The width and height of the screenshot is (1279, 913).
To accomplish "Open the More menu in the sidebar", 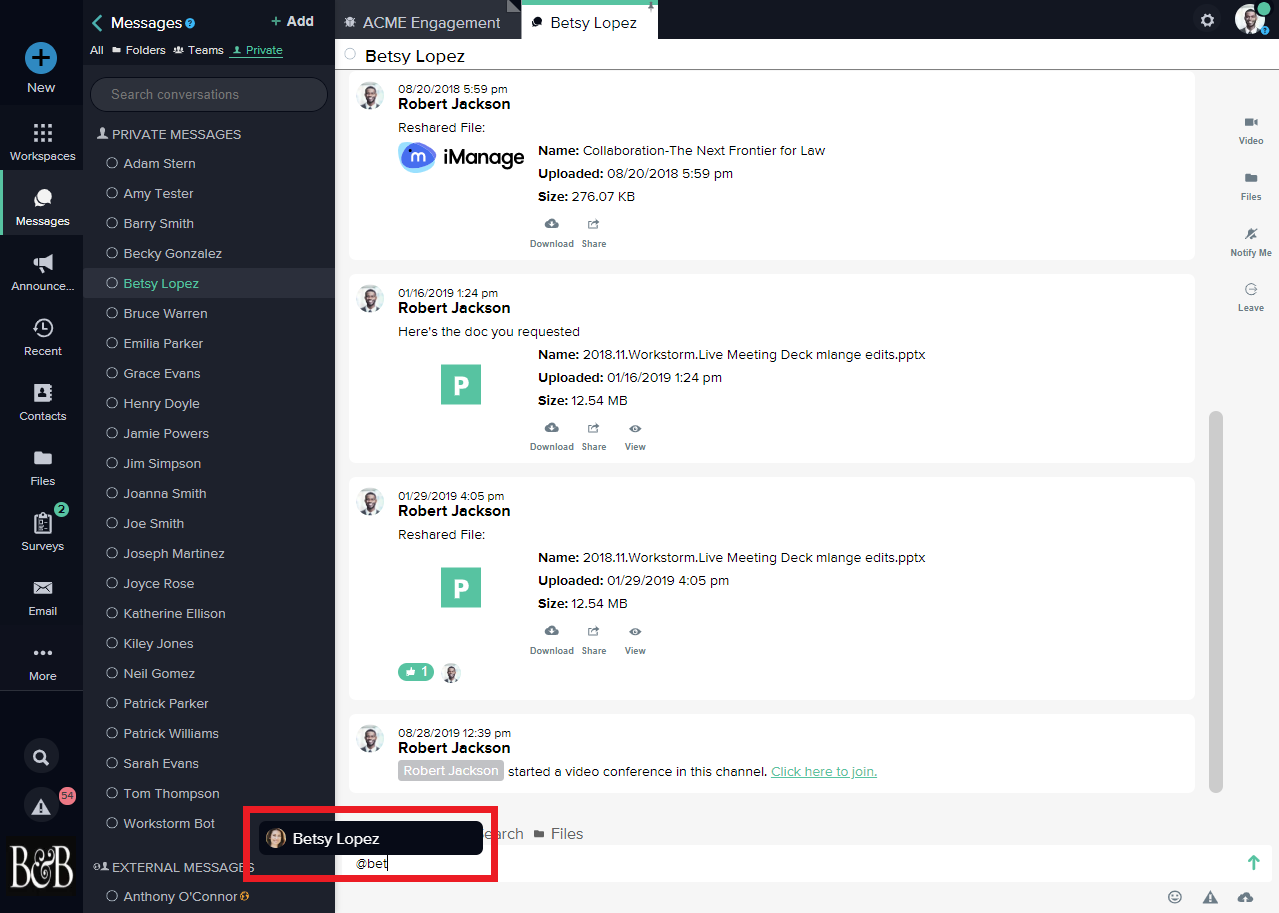I will tap(42, 662).
